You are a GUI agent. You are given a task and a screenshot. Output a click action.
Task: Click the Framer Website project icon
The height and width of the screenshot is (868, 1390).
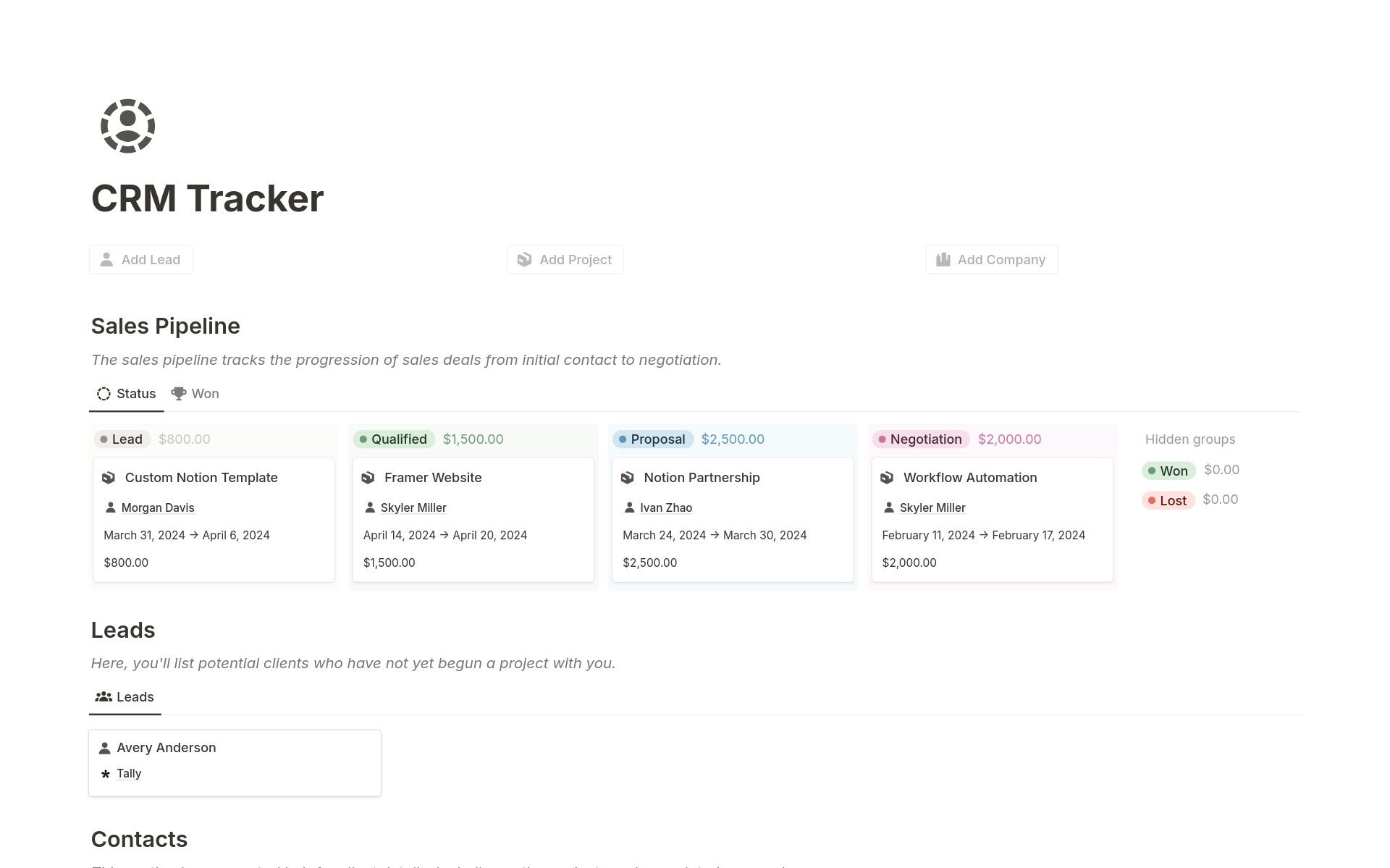click(x=368, y=477)
